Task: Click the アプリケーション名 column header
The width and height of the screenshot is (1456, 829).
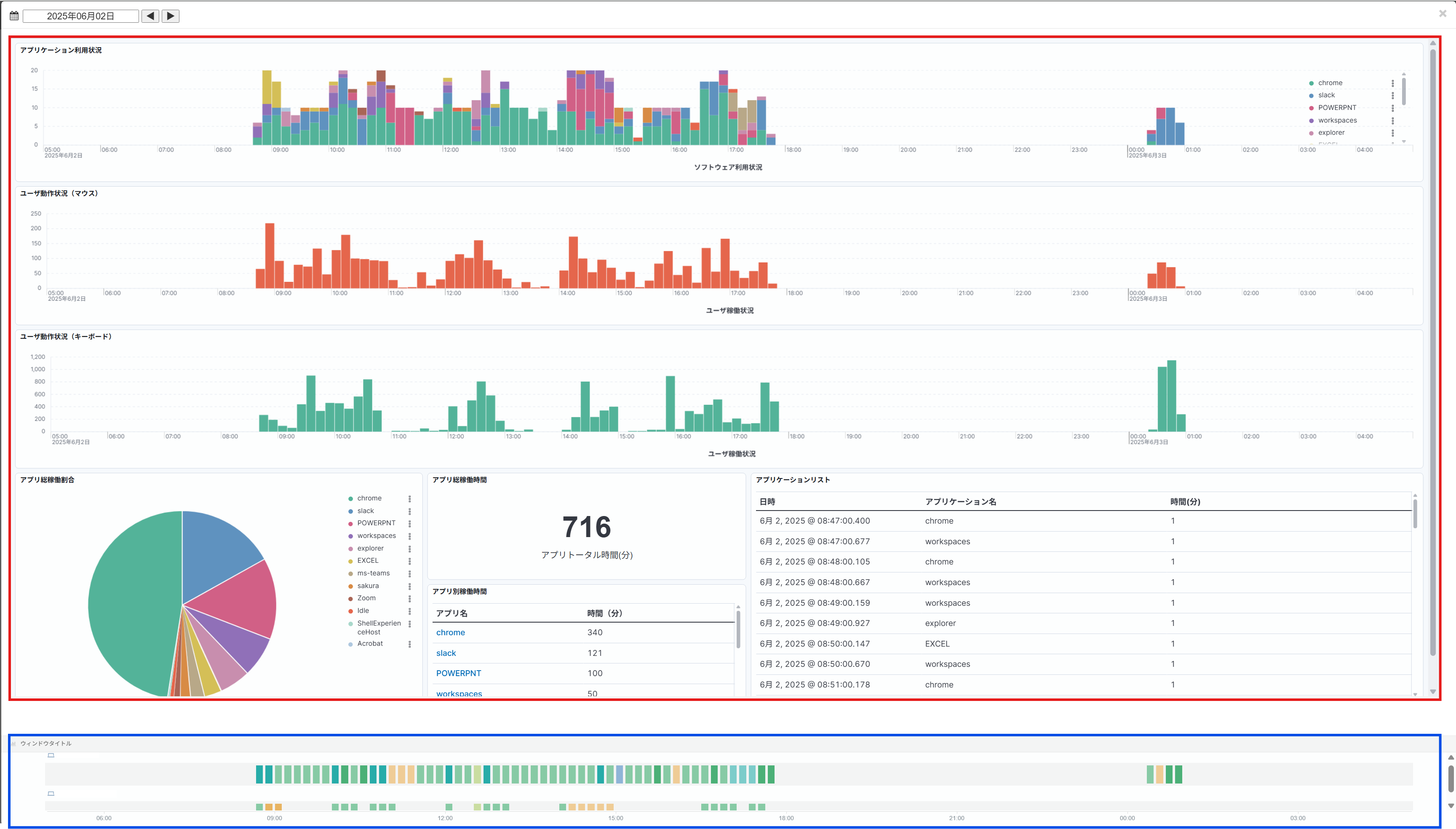Action: pyautogui.click(x=960, y=502)
